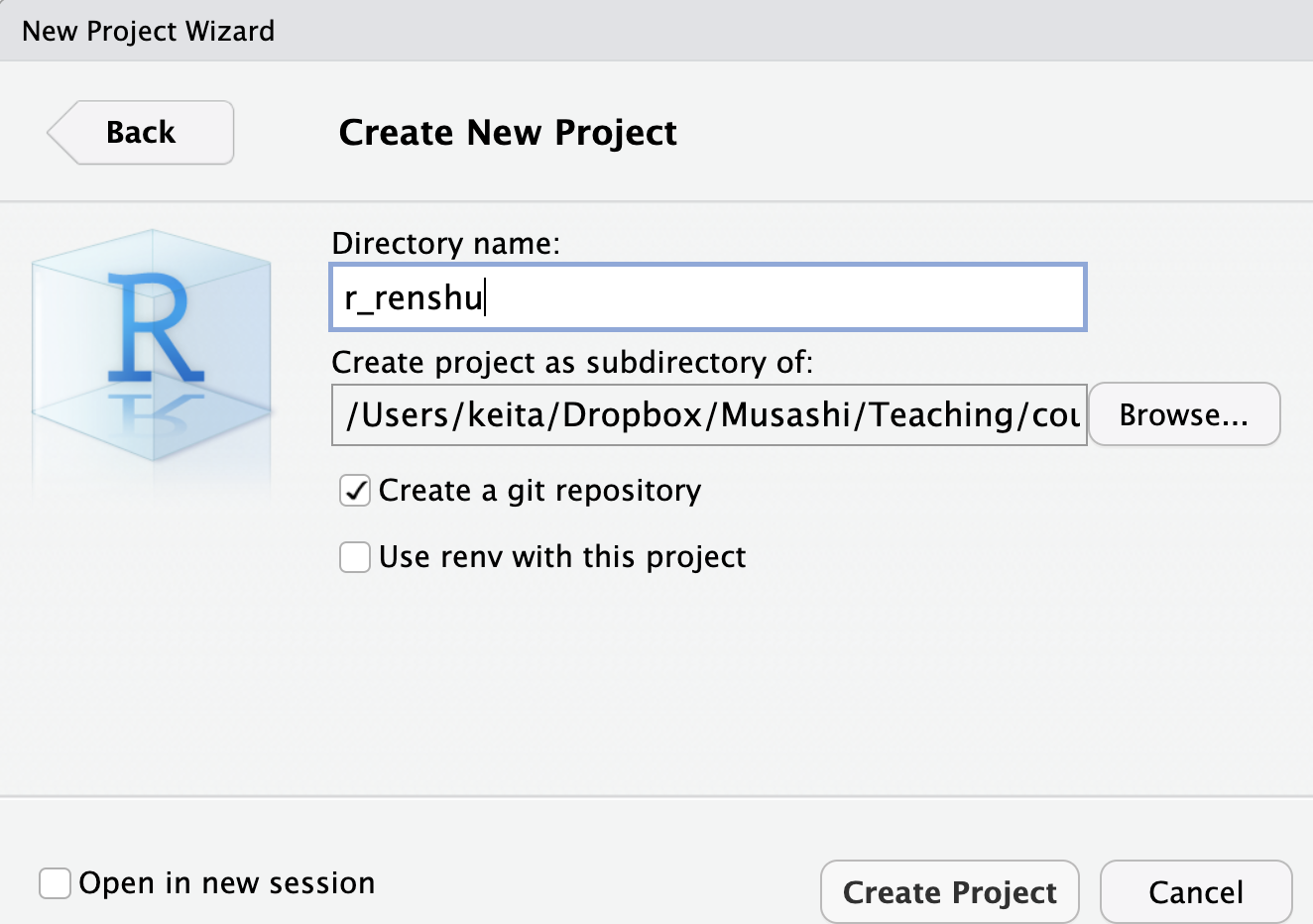Viewport: 1313px width, 924px height.
Task: Open Browse to choose parent directory
Action: point(1184,414)
